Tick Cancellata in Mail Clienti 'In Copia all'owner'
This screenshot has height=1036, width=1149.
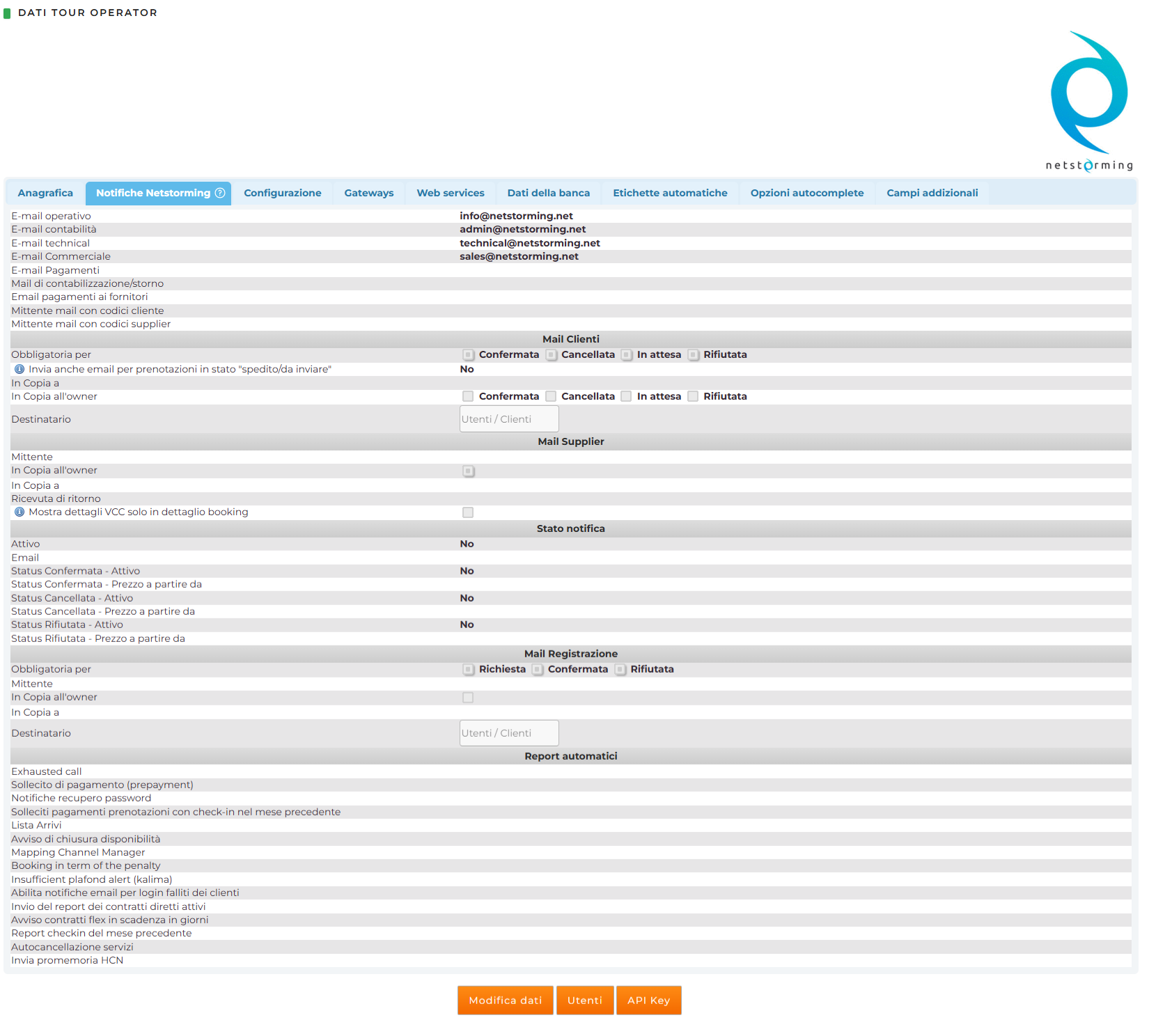point(551,396)
